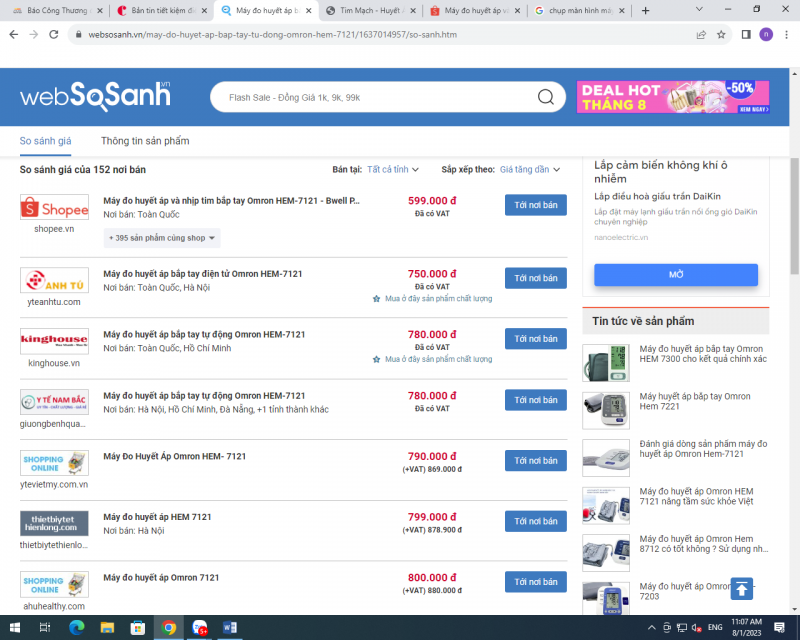Click the Flash Sale search input field

[375, 97]
